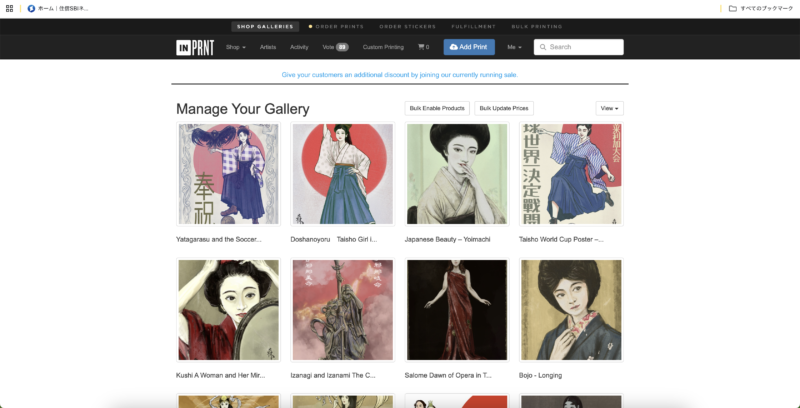The image size is (800, 408).
Task: Click the Doshanoyoru Taisho Girl title
Action: [334, 239]
